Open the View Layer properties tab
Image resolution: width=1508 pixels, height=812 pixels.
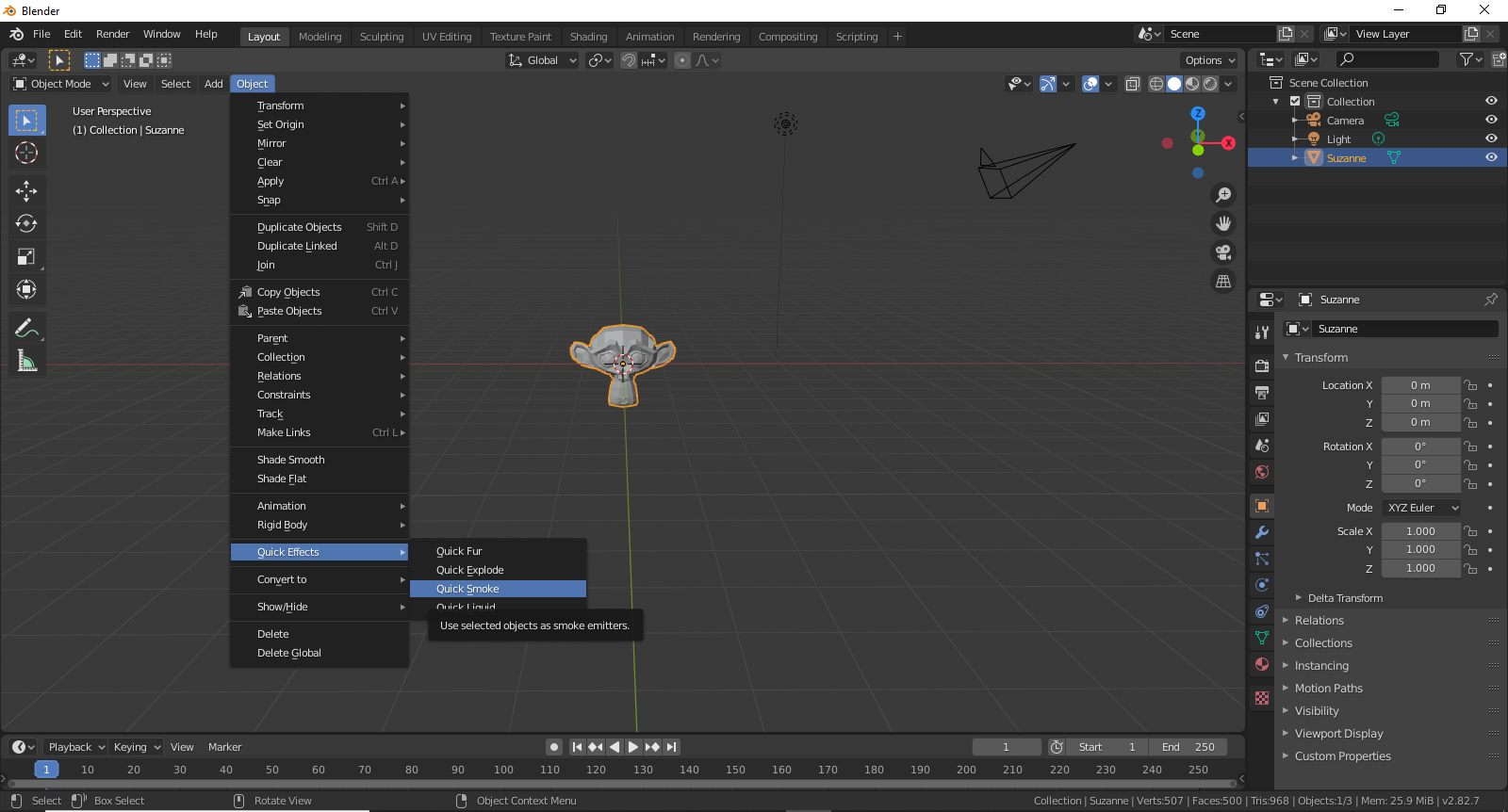(x=1262, y=418)
